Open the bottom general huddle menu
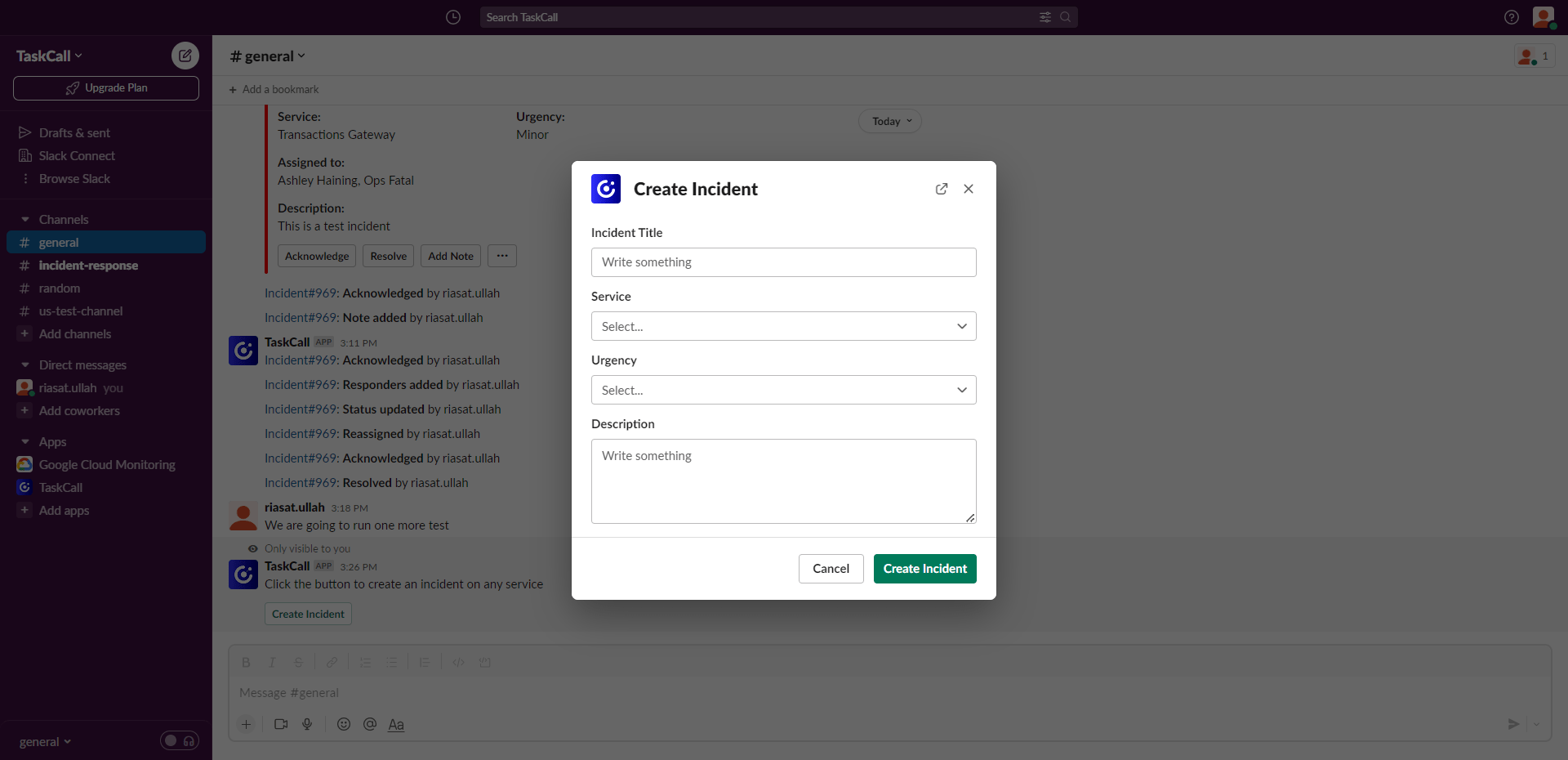The width and height of the screenshot is (1568, 760). (x=45, y=742)
